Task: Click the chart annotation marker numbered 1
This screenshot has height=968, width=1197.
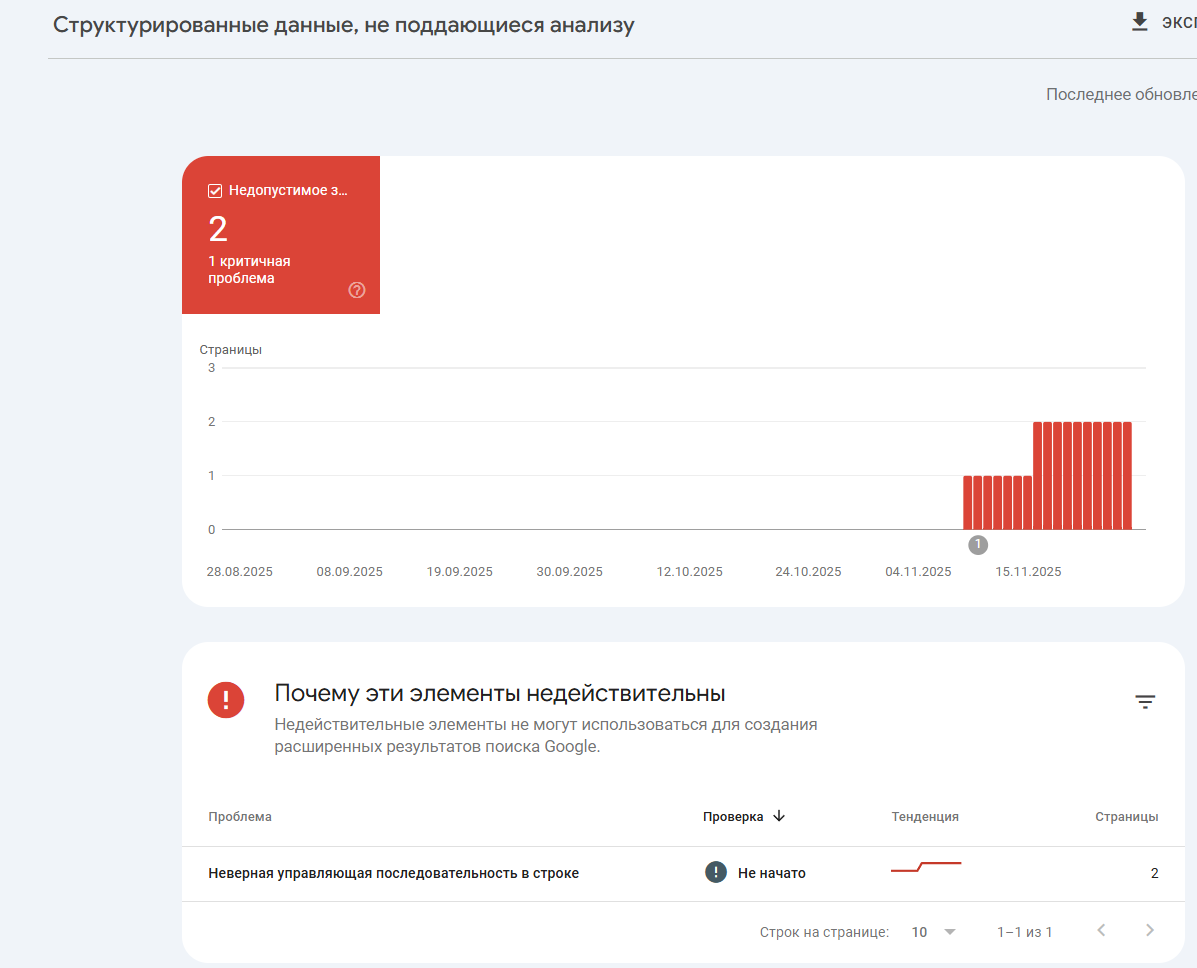Action: pos(978,545)
